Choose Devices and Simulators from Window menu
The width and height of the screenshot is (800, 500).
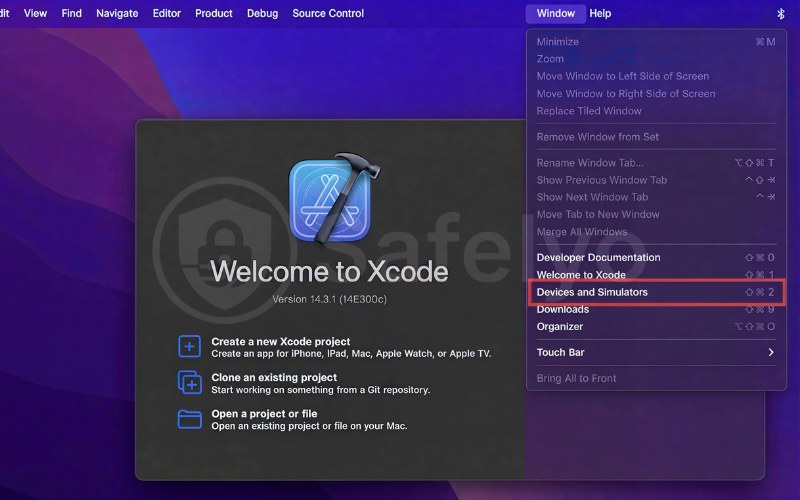point(656,292)
